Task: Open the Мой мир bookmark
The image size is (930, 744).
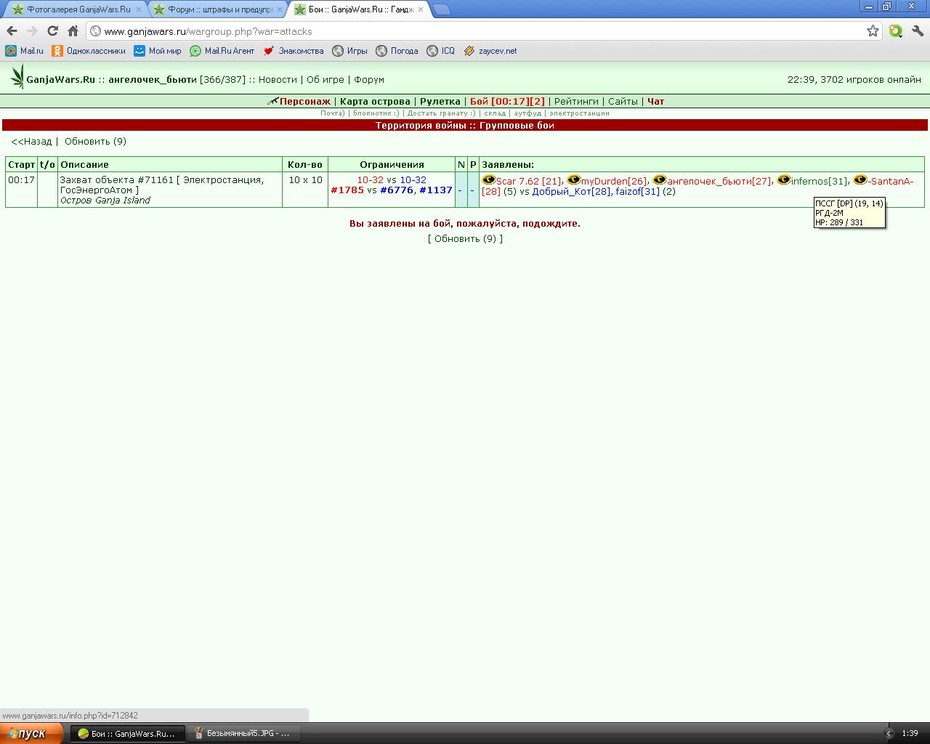Action: coord(157,51)
